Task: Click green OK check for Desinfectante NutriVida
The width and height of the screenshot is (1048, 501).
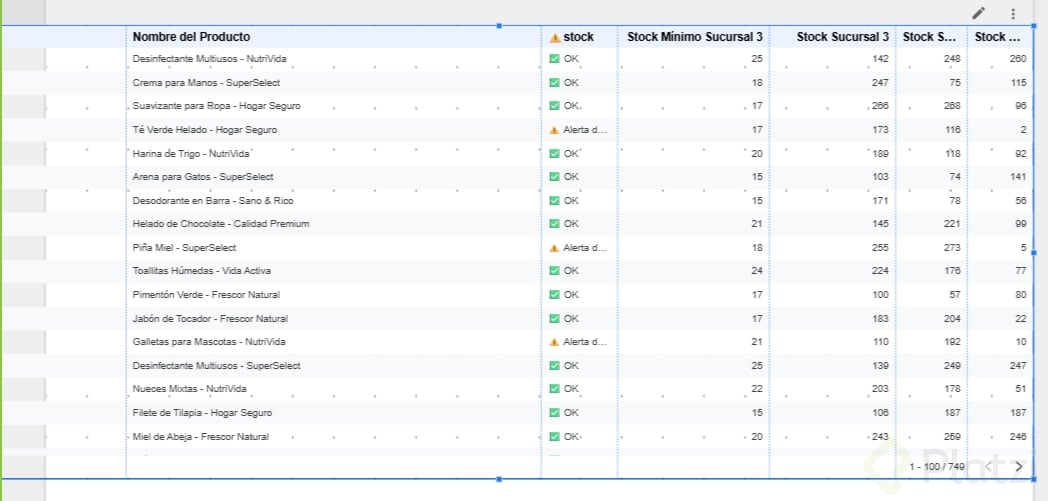Action: point(554,59)
